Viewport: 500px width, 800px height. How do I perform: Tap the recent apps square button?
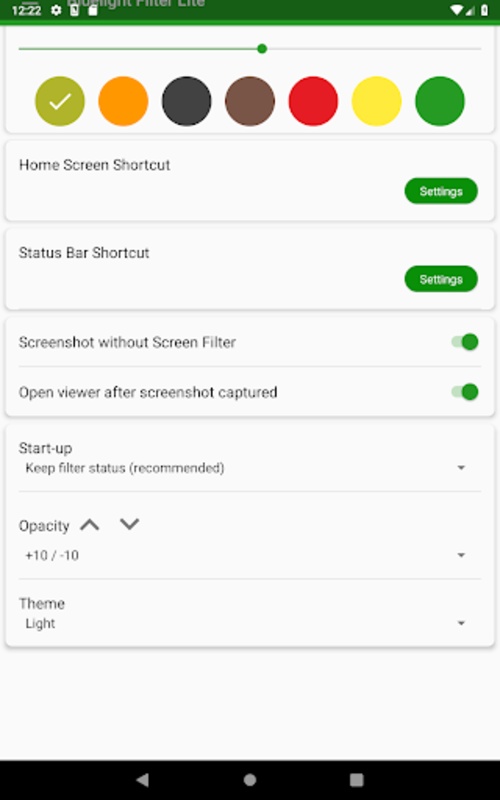357,780
